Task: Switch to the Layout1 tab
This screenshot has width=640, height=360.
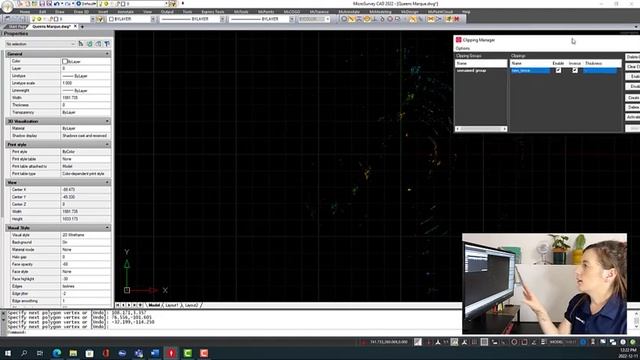Action: coord(171,305)
